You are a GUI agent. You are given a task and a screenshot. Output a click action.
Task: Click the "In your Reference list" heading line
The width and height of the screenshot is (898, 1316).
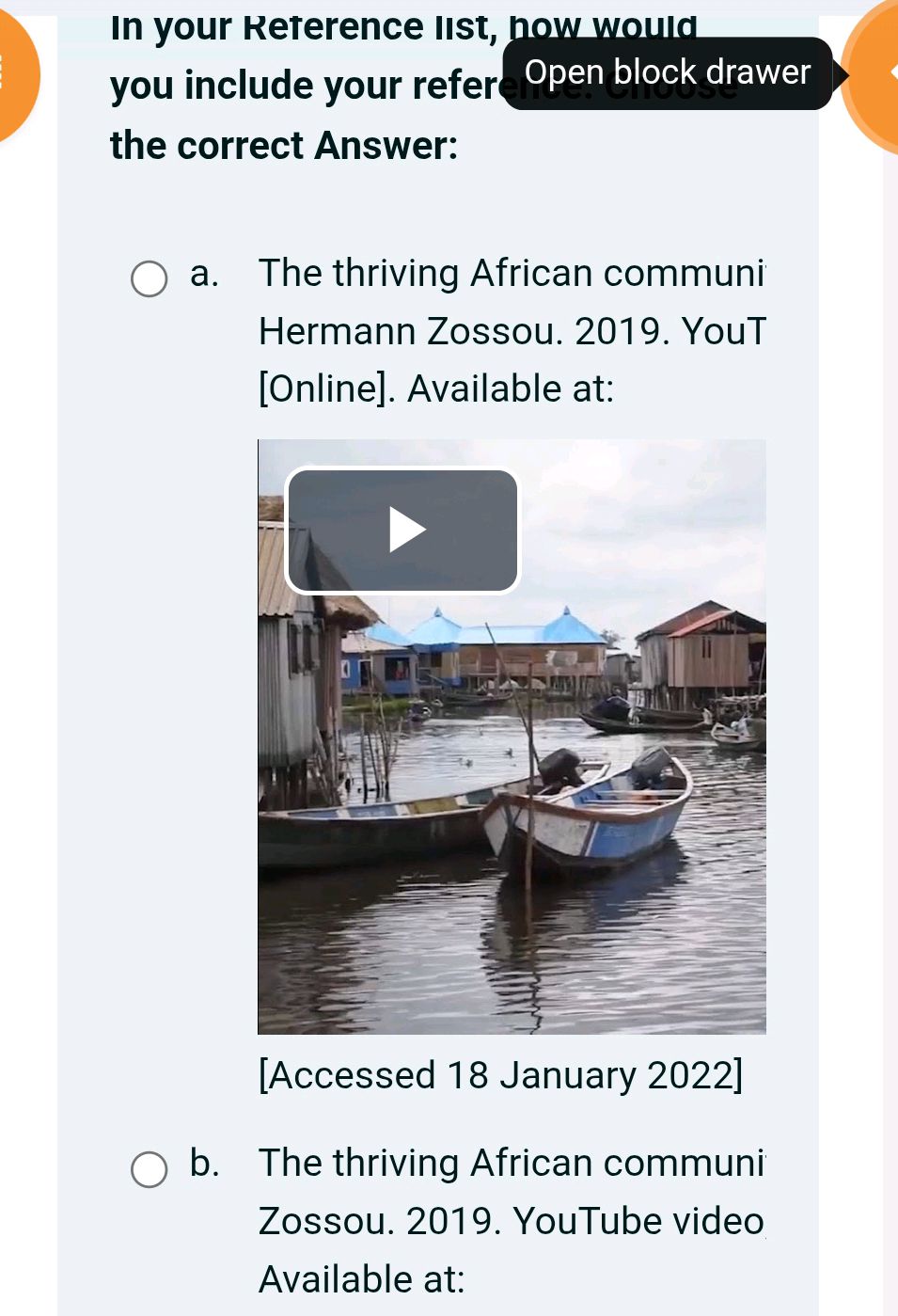pyautogui.click(x=404, y=28)
